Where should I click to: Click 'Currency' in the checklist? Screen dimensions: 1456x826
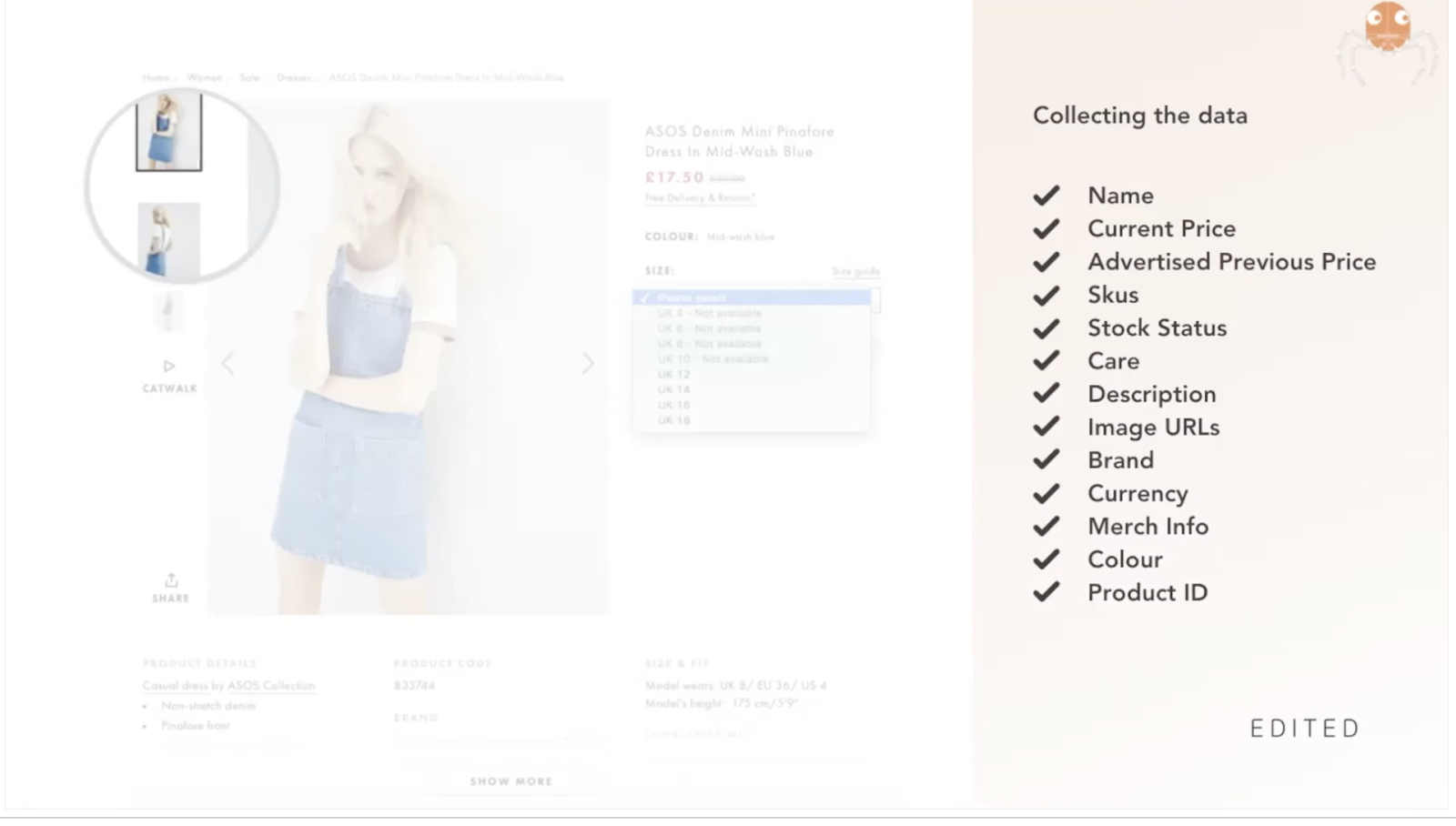(1138, 493)
